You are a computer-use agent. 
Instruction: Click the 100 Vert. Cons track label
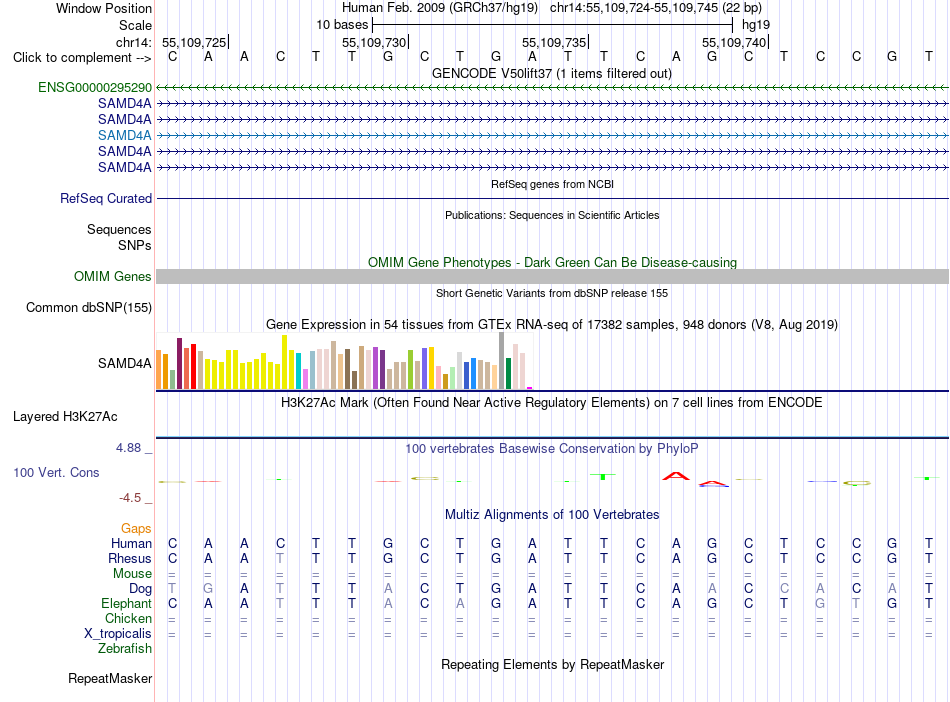(56, 472)
